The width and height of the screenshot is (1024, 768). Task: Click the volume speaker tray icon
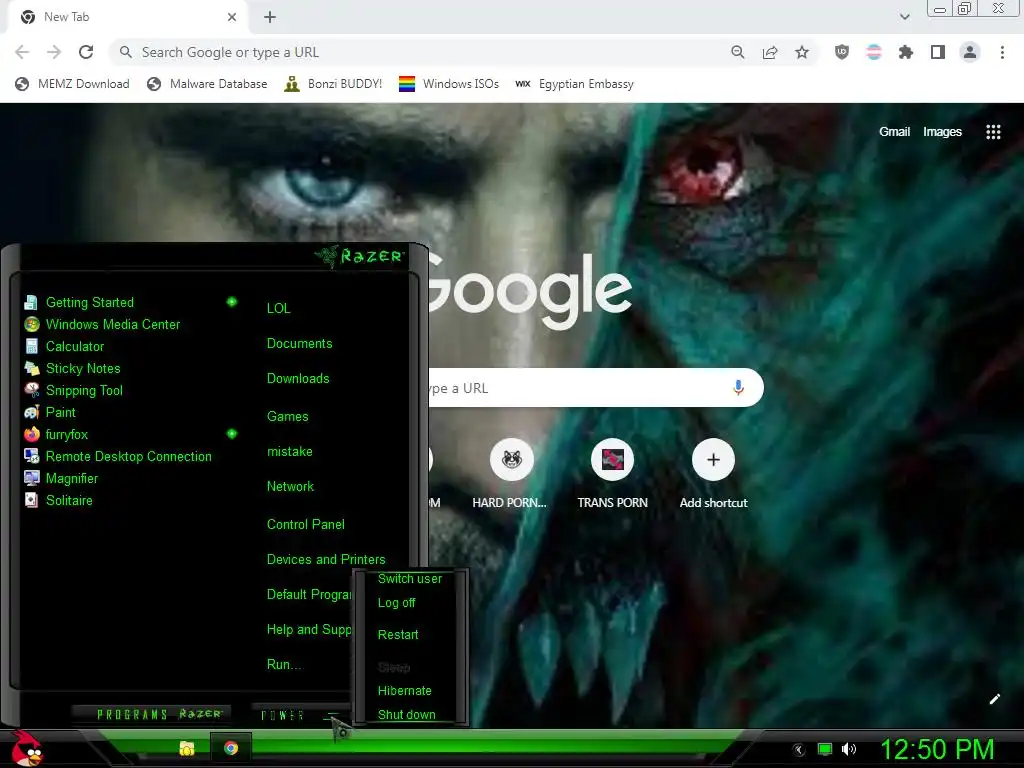[x=849, y=749]
